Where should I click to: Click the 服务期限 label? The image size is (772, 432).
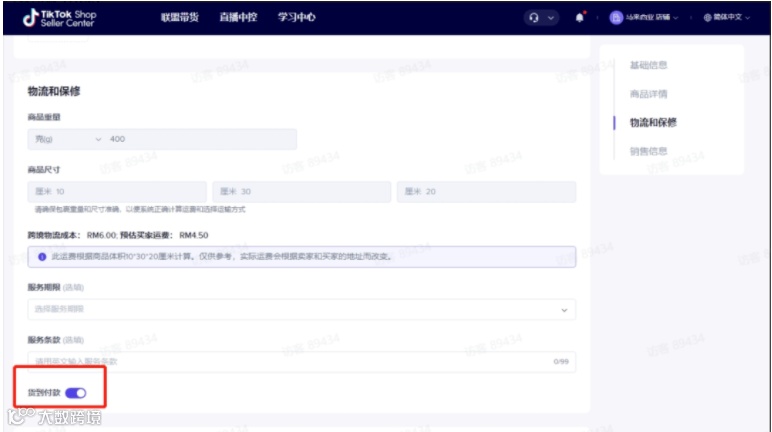[44, 287]
